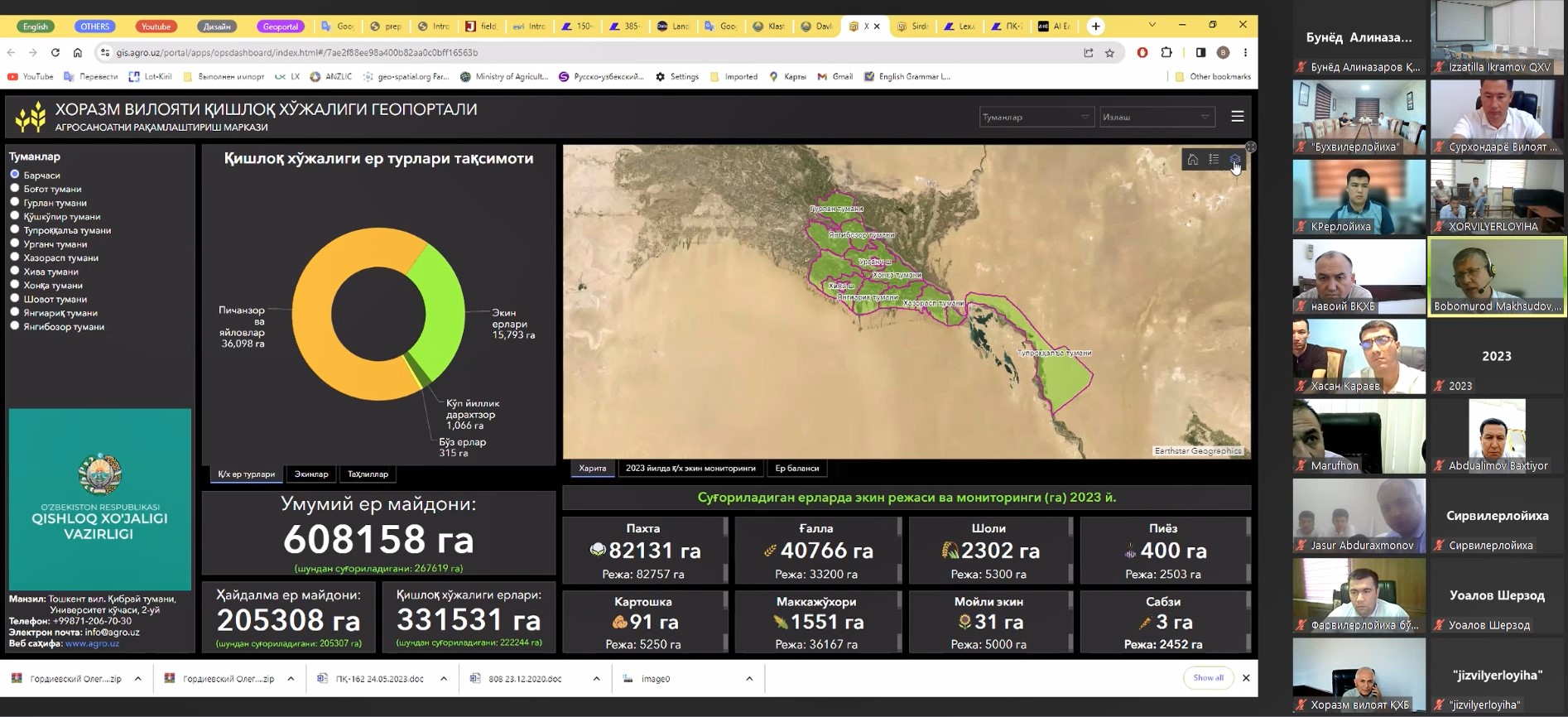The height and width of the screenshot is (717, 1568).
Task: Open the map legend list icon
Action: (1214, 160)
